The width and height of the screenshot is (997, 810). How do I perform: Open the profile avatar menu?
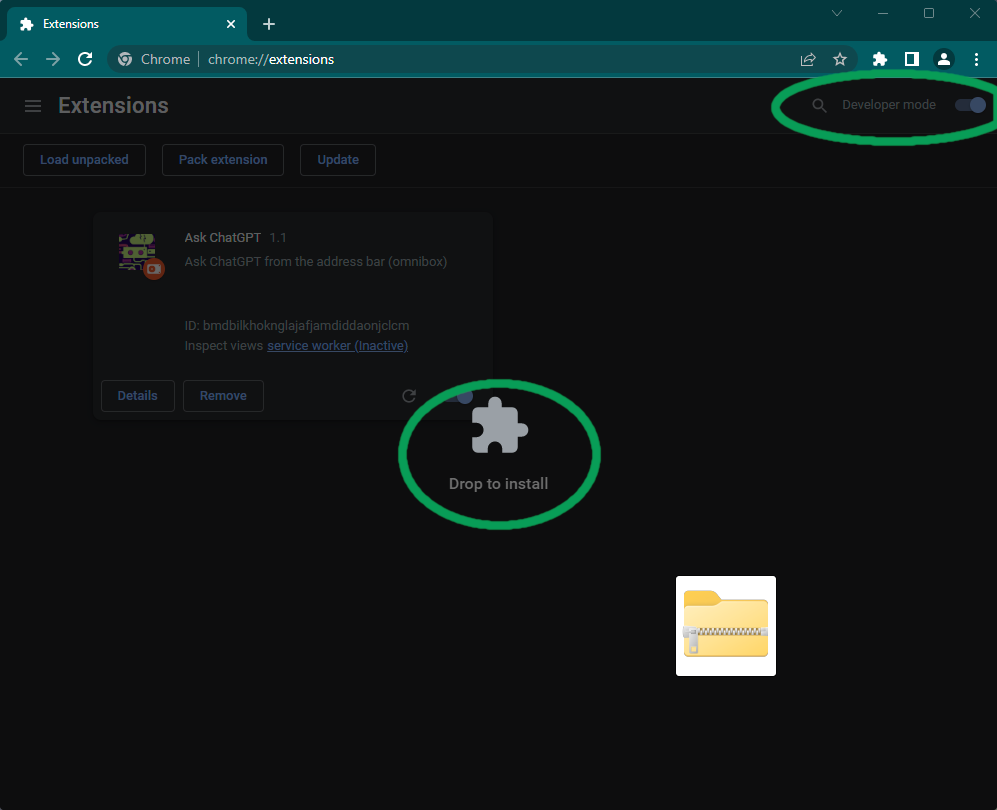pos(944,59)
